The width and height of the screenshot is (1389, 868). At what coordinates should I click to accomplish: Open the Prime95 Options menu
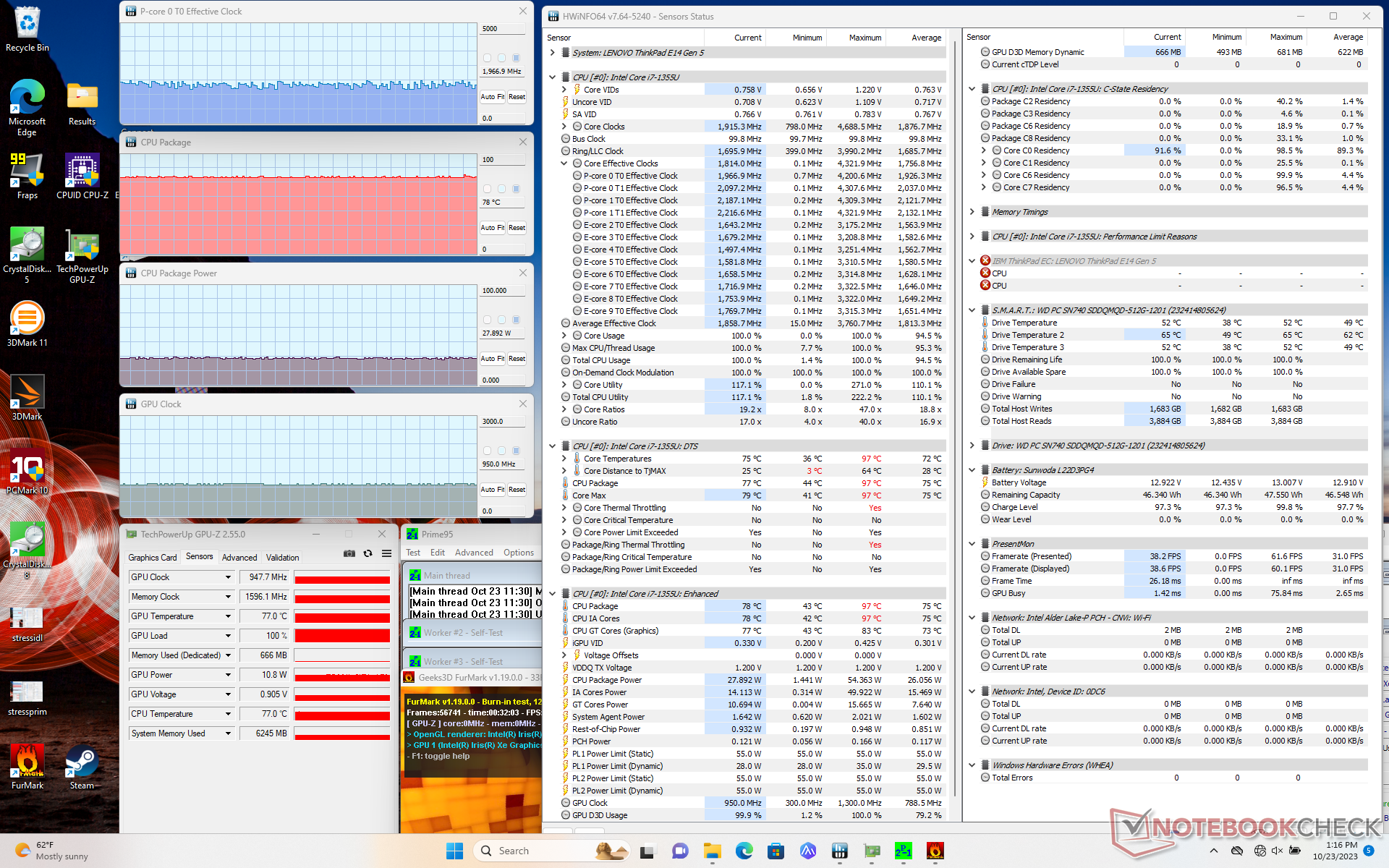(x=518, y=553)
